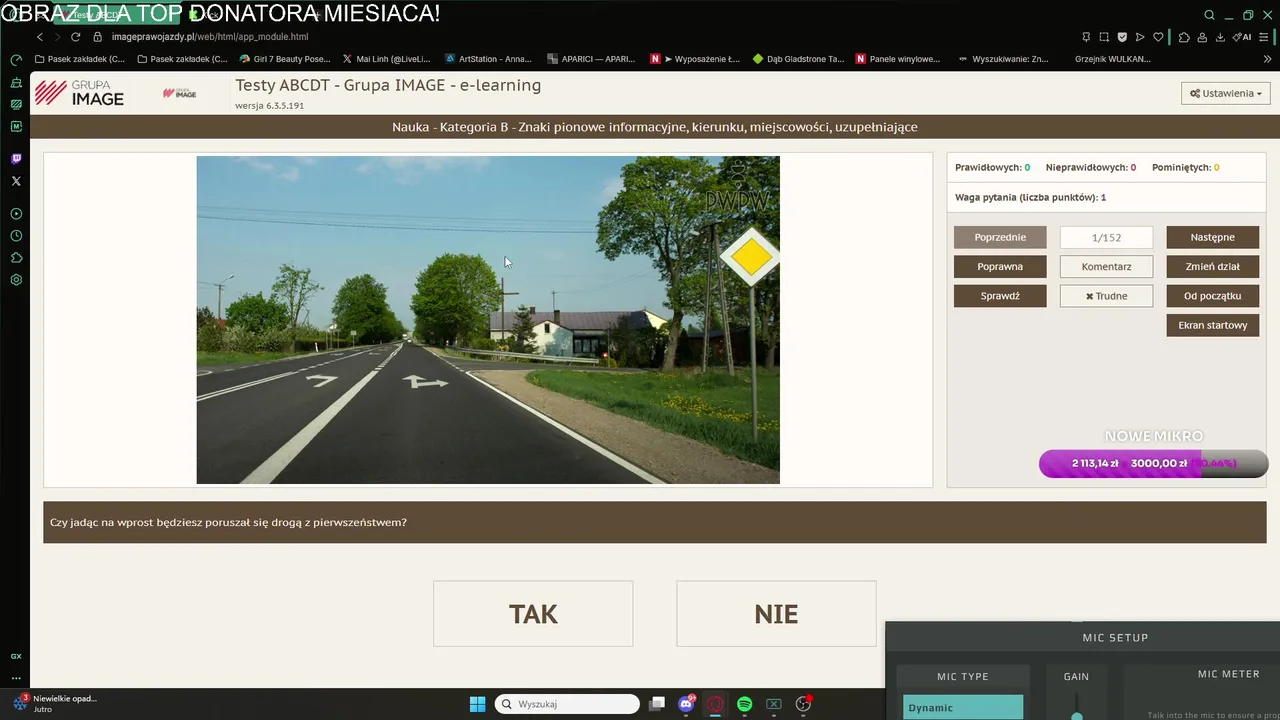Viewport: 1280px width, 720px height.
Task: Open the first Pasek zakładek bookmark folder
Action: tap(80, 59)
